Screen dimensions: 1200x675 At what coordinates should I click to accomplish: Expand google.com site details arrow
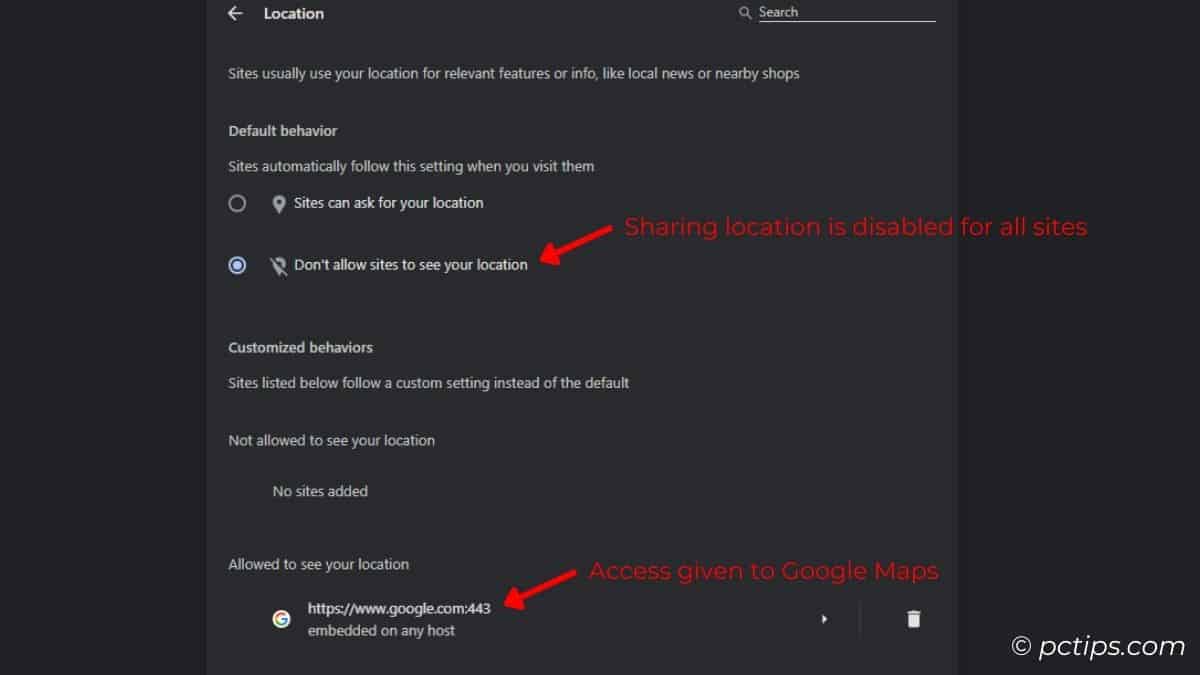824,619
